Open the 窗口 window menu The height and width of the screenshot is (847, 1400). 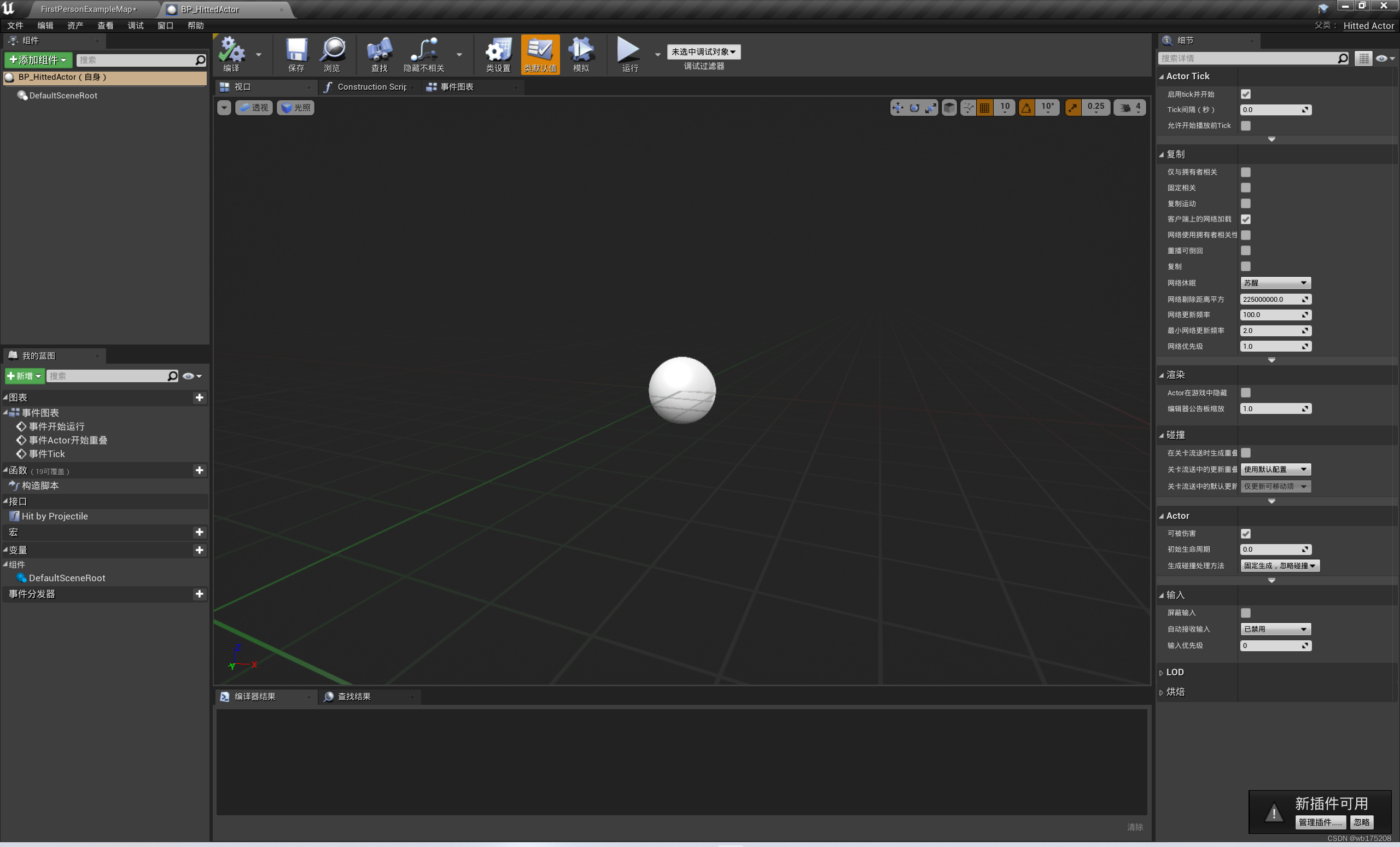click(165, 26)
